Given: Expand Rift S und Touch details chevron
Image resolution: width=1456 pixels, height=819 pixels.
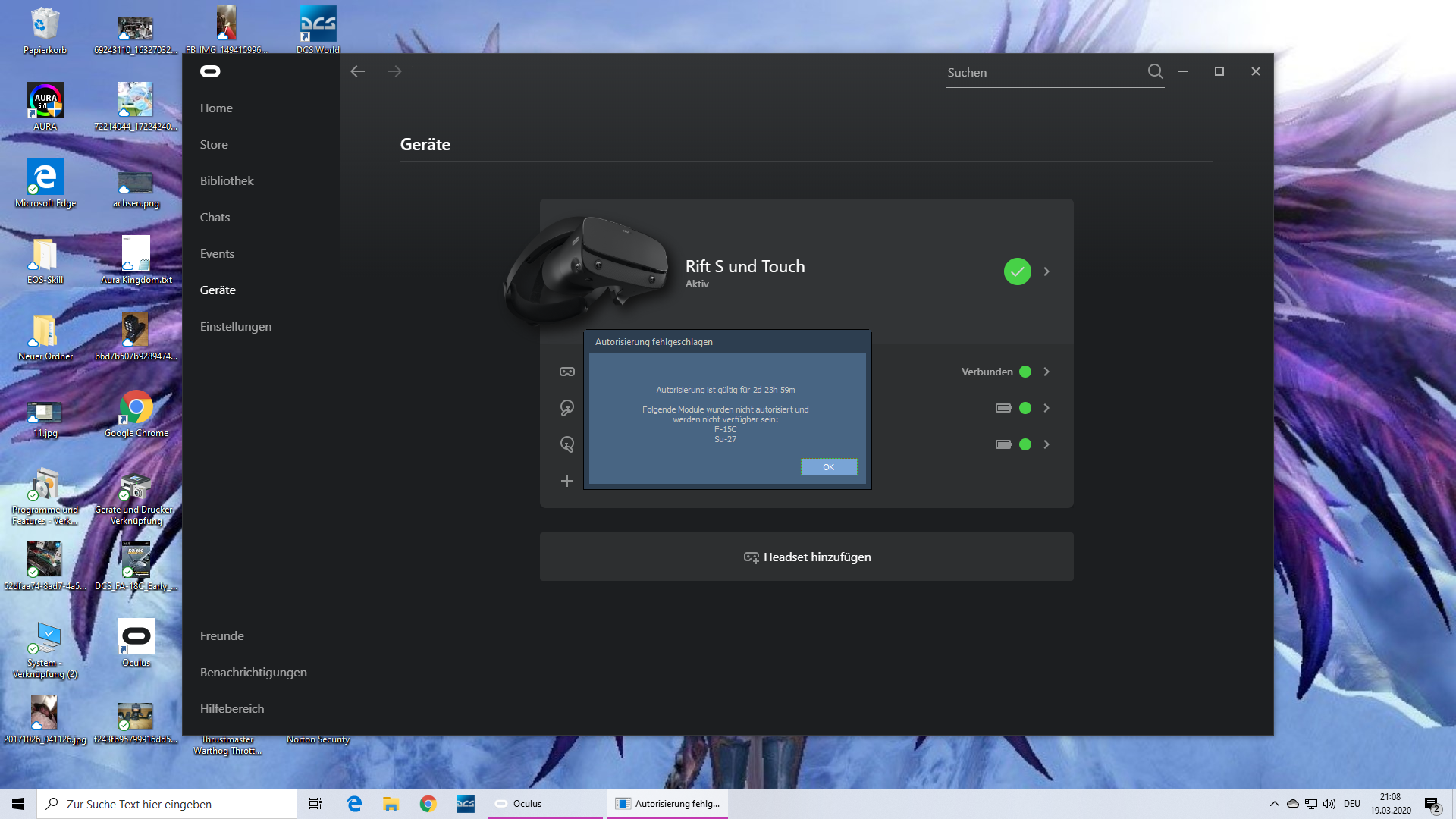Looking at the screenshot, I should (x=1046, y=271).
